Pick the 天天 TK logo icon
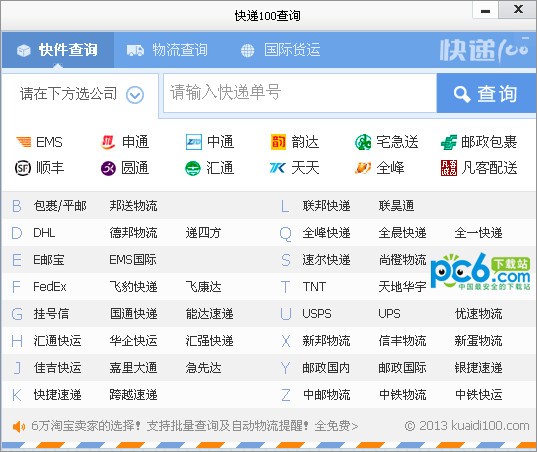Screen dimensions: 537x452 coord(278,168)
